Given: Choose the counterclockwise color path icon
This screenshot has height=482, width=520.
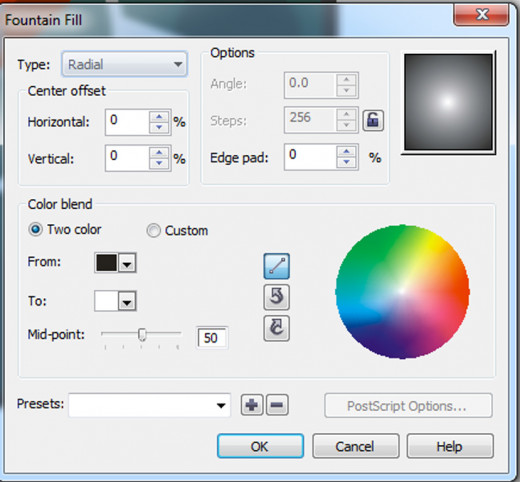Looking at the screenshot, I should tap(276, 297).
